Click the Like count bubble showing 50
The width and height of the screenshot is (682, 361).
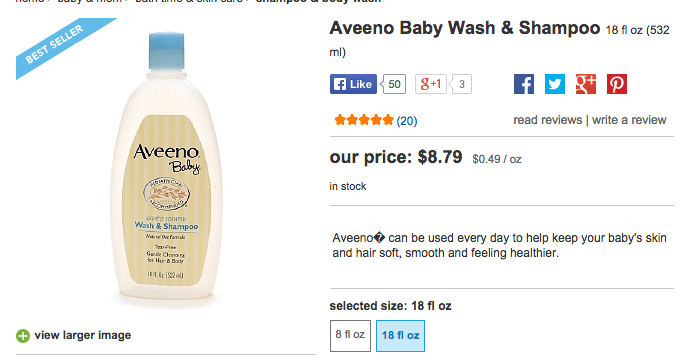tap(394, 84)
